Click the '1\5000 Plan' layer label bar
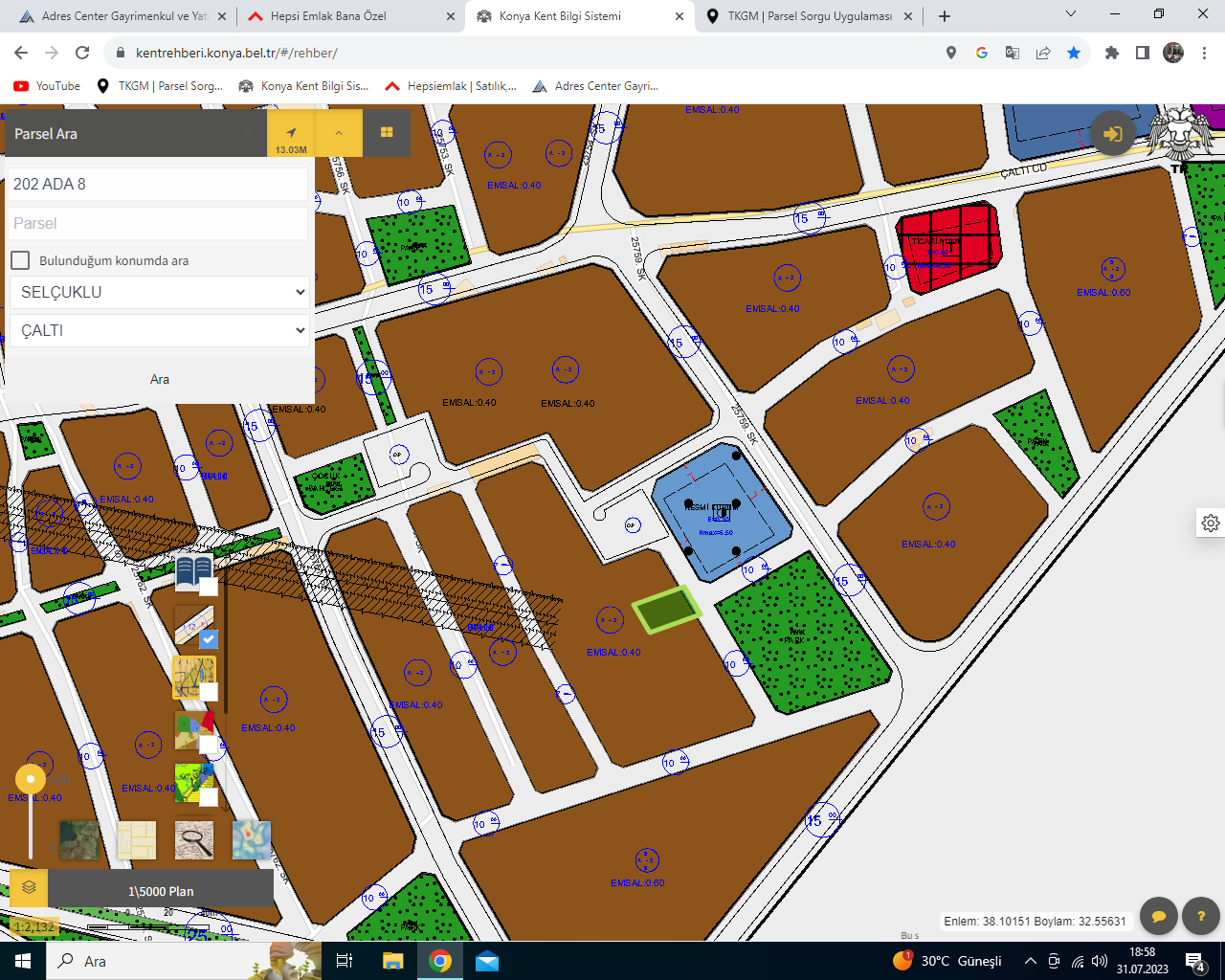Viewport: 1225px width, 980px height. tap(161, 890)
